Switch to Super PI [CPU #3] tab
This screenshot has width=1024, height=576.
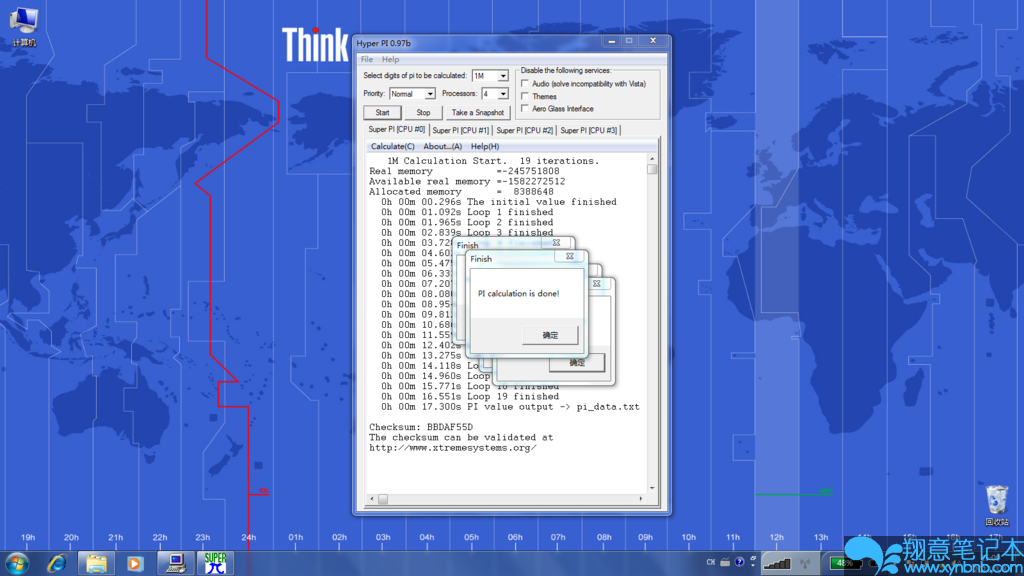(x=588, y=131)
